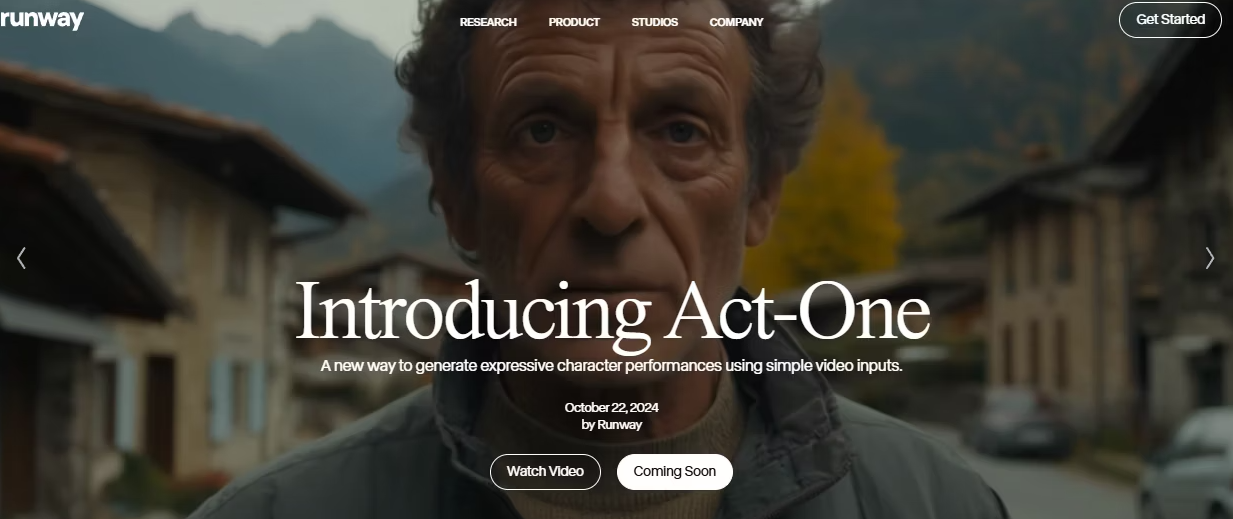This screenshot has width=1233, height=519.
Task: Open the Research menu
Action: click(x=488, y=22)
